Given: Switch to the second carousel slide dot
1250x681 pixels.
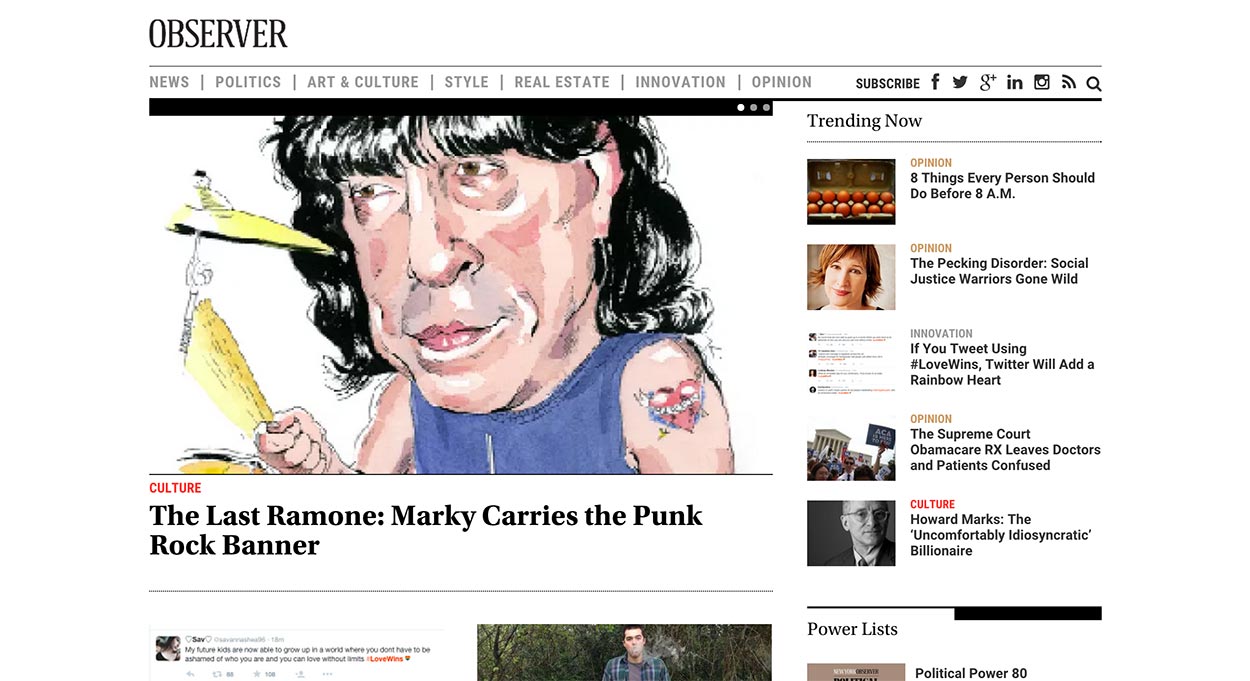Looking at the screenshot, I should pos(754,107).
